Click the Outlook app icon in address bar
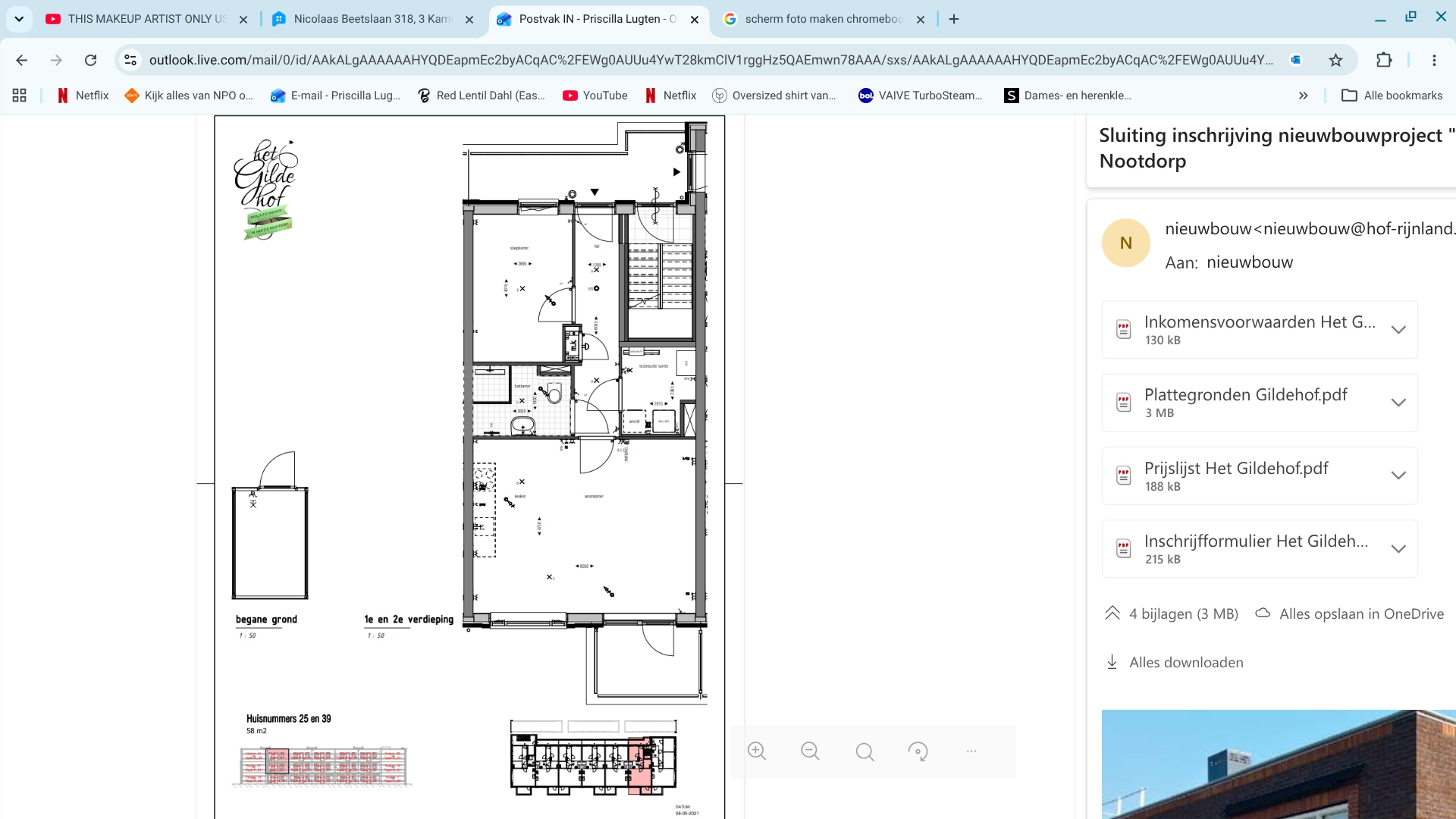1456x819 pixels. click(1296, 60)
